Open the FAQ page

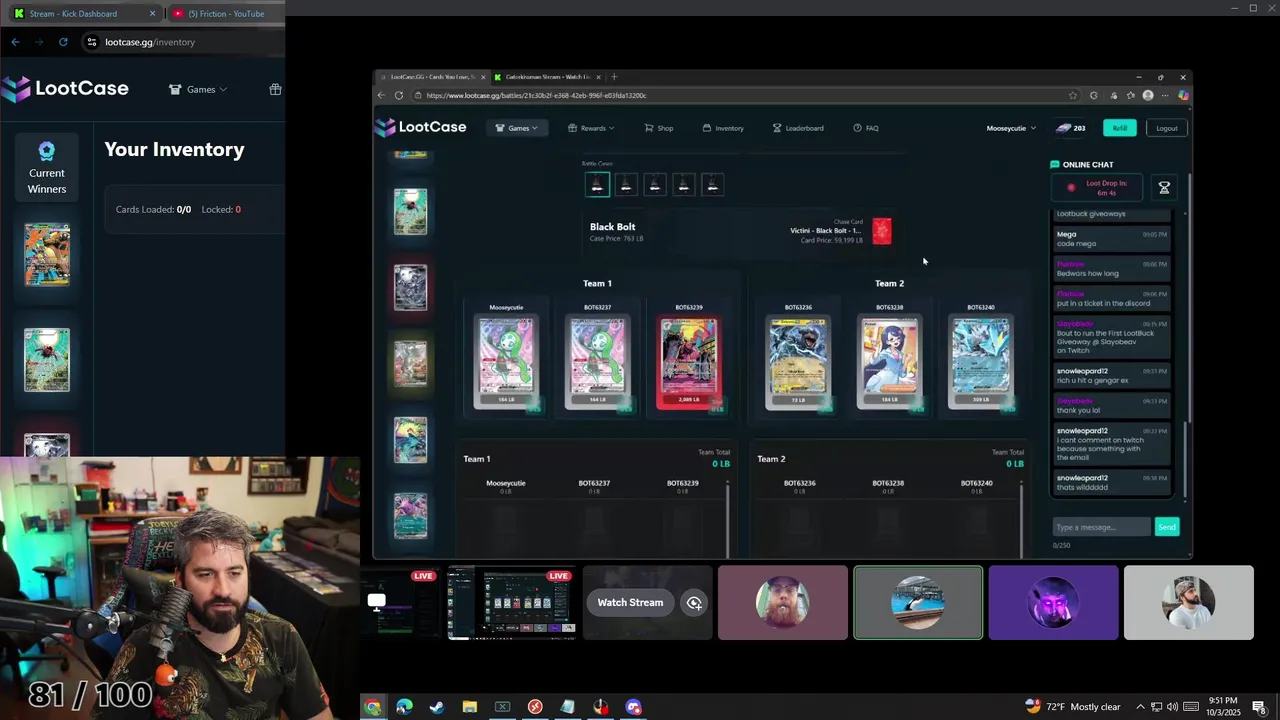point(866,128)
